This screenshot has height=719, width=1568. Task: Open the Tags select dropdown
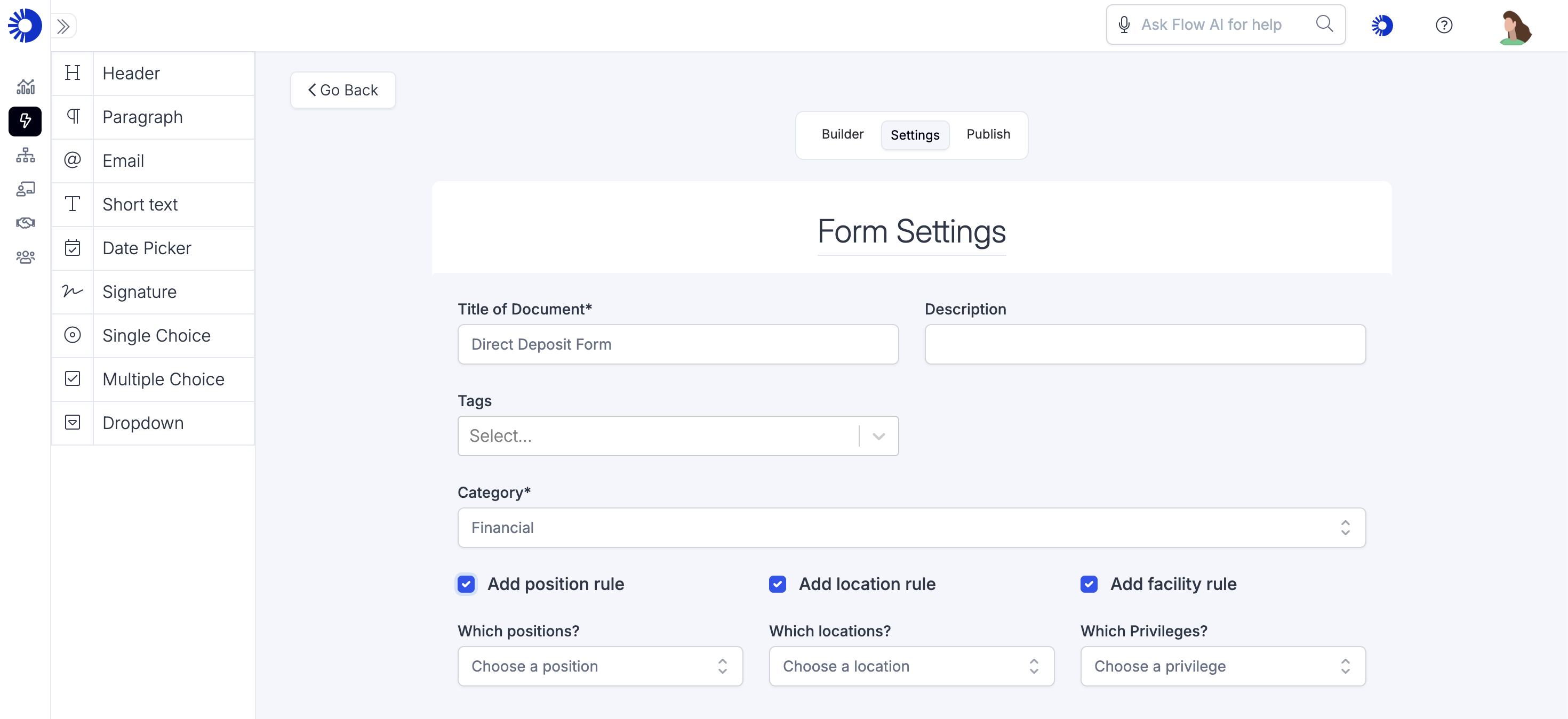point(677,435)
